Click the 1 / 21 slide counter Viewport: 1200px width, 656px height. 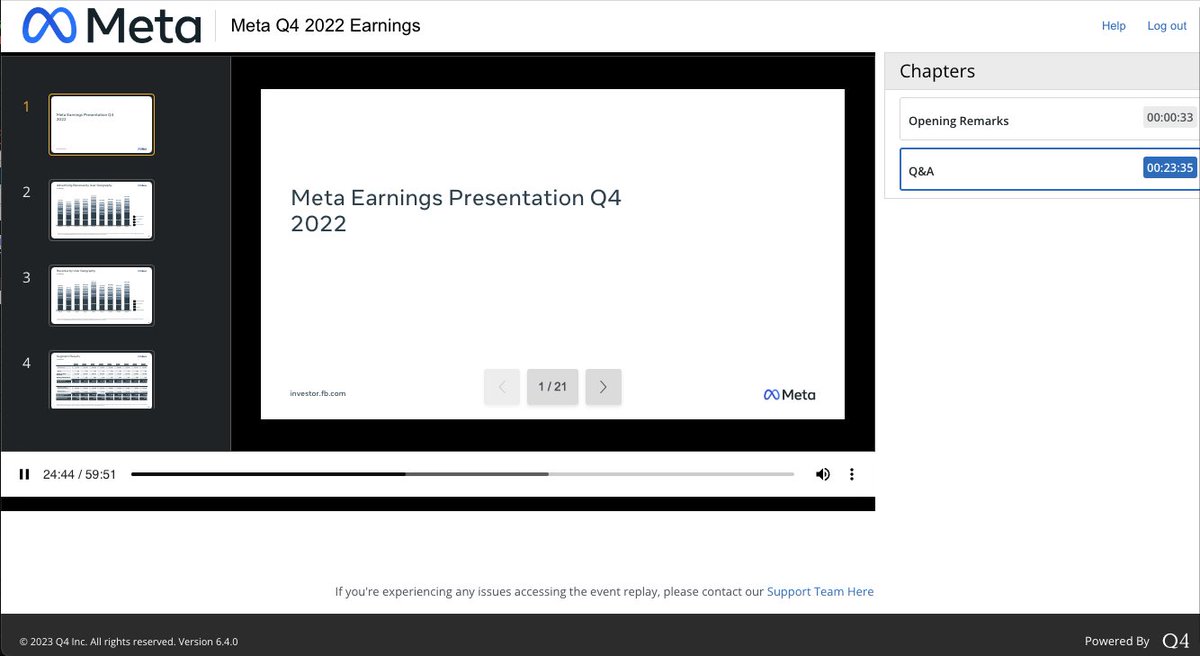coord(552,387)
